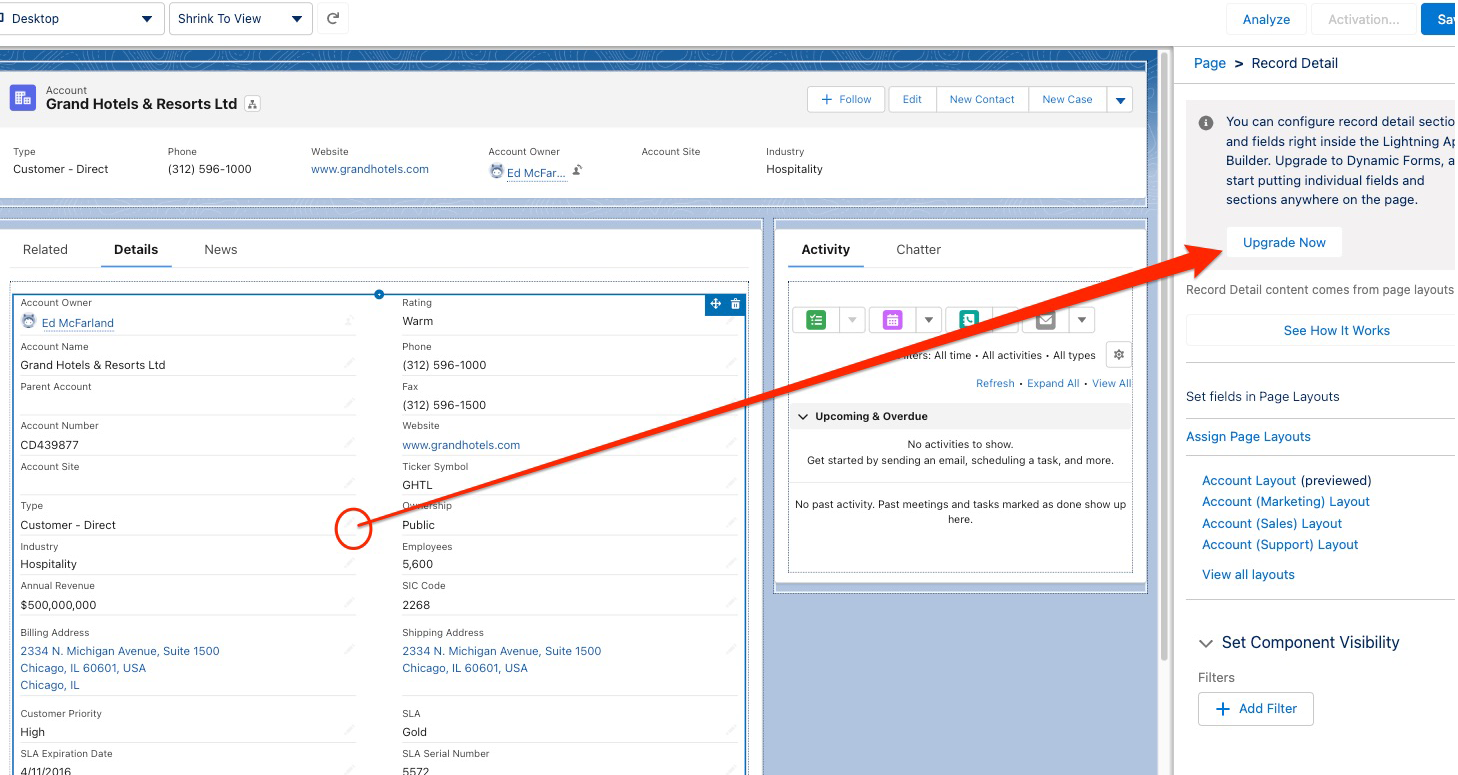Click the info icon in the upgrade notice
Viewport: 1458px width, 775px height.
1205,122
